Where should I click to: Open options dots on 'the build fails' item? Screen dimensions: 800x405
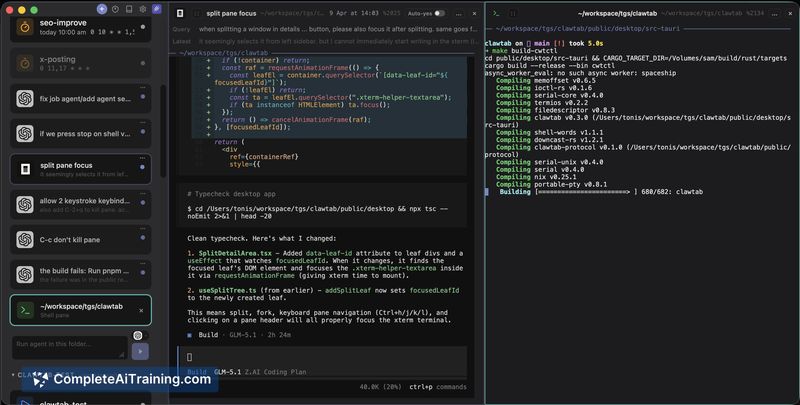(x=142, y=264)
